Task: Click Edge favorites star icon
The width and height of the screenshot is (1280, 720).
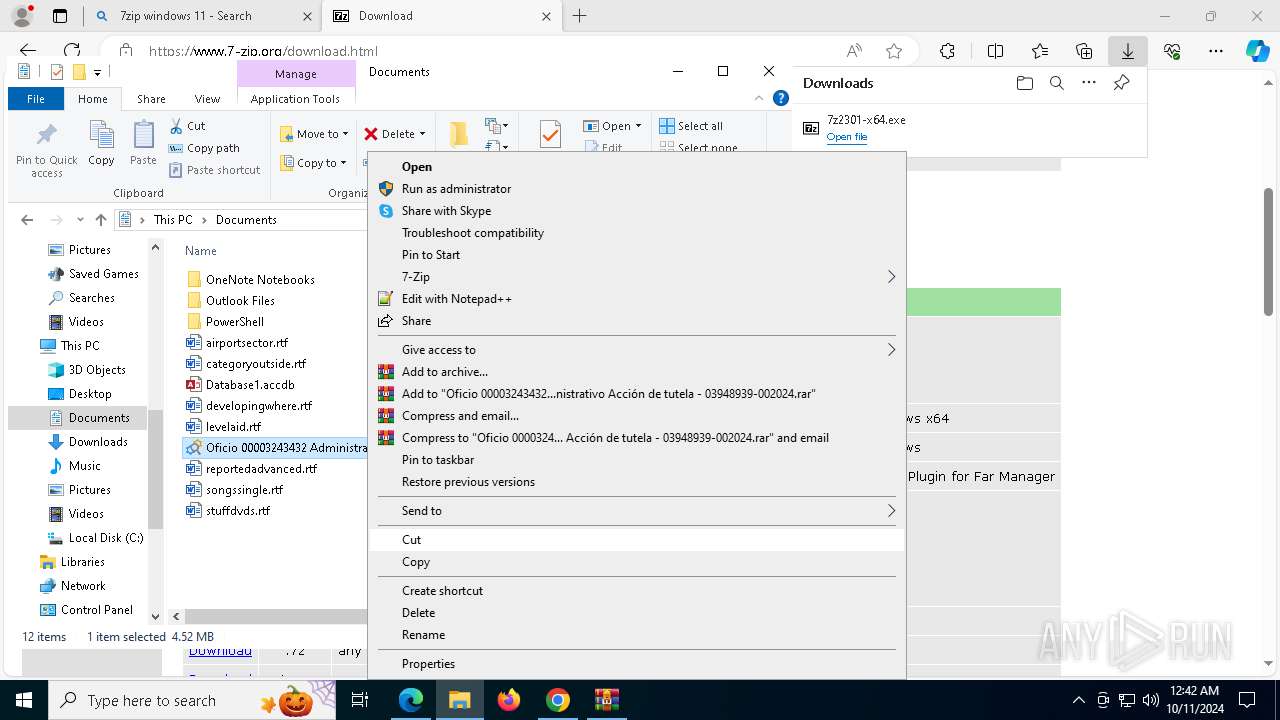Action: coord(894,51)
